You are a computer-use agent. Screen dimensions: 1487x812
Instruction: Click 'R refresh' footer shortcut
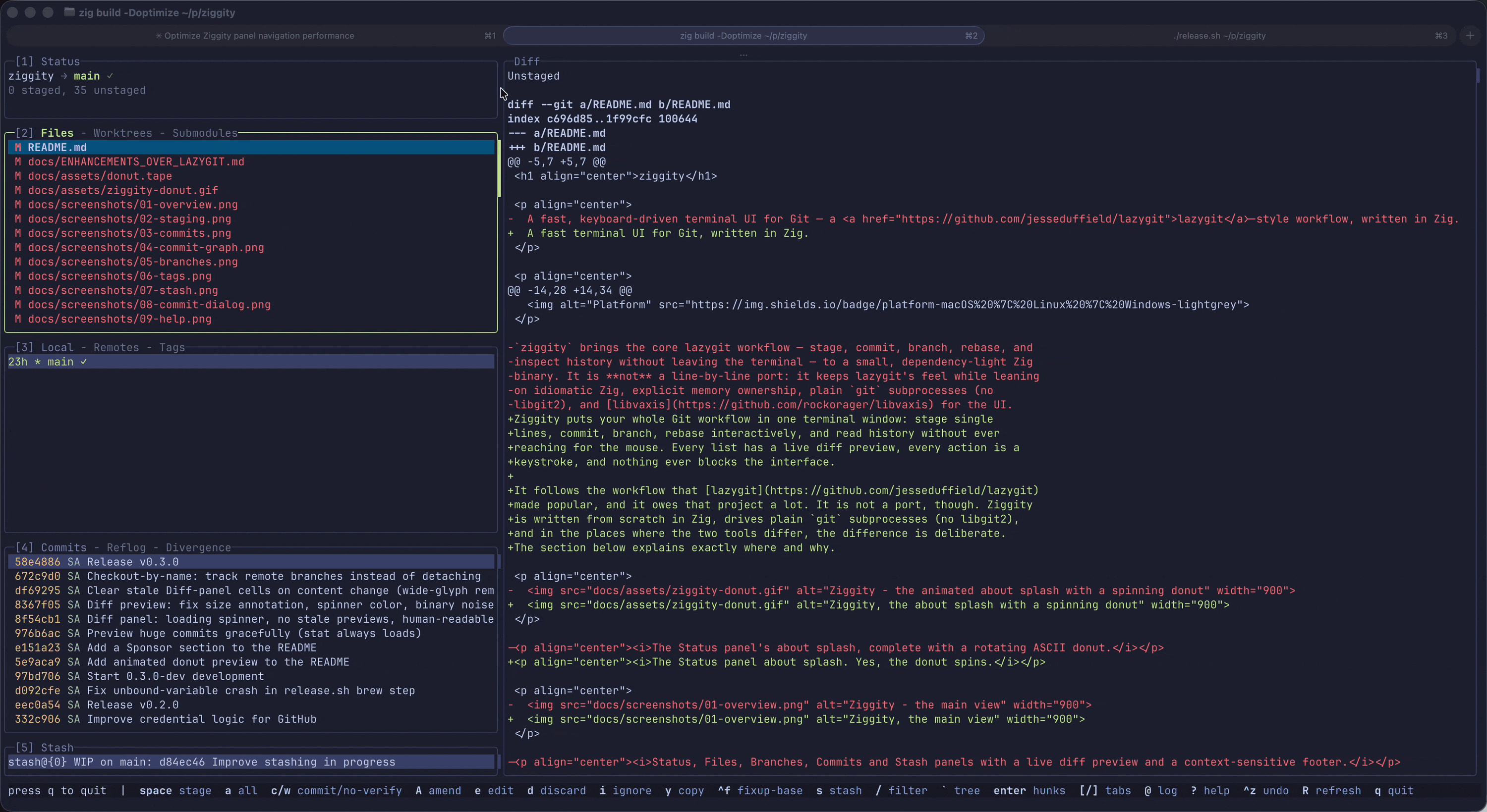click(x=1331, y=790)
